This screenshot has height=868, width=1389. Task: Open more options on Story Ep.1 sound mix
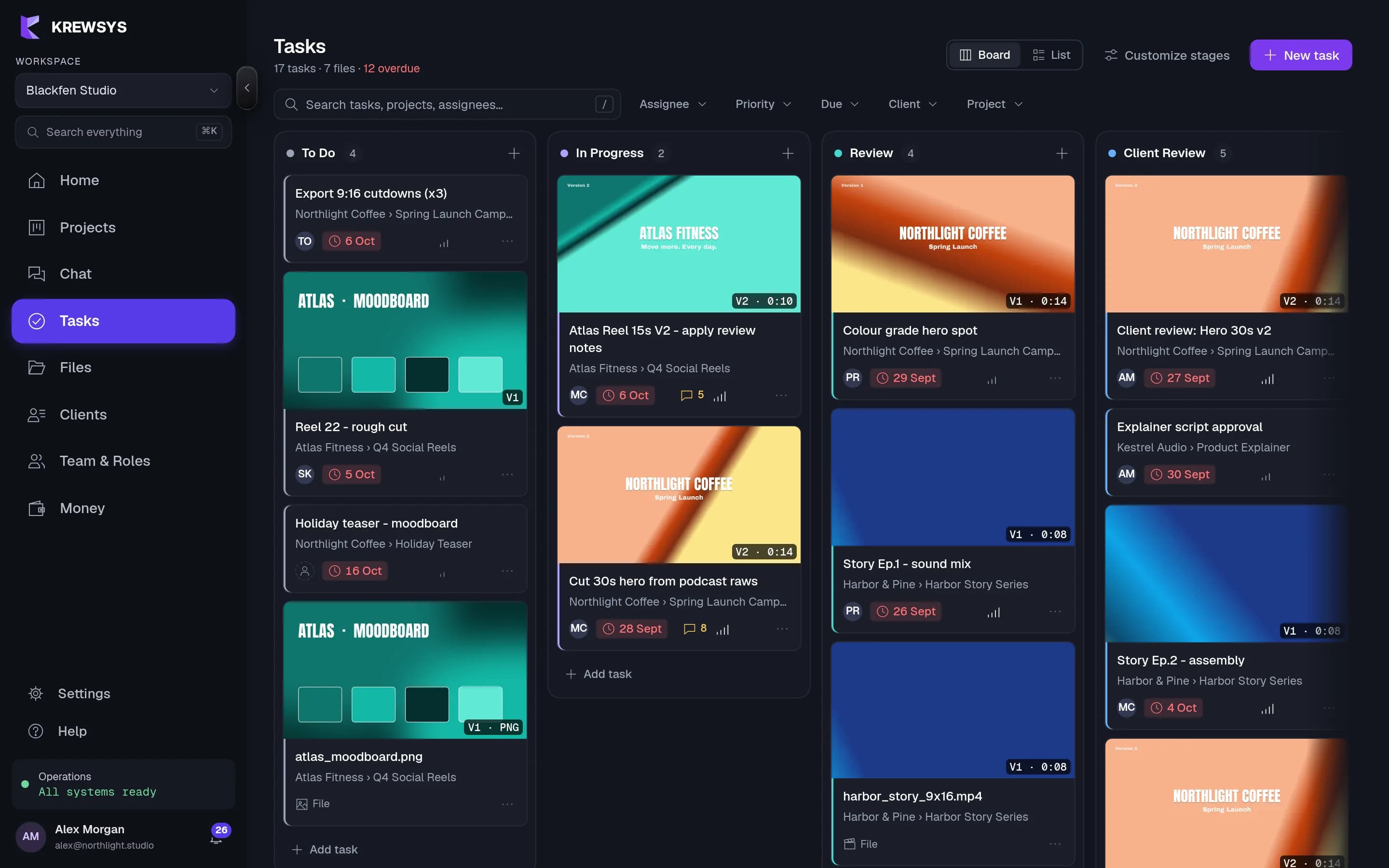coord(1054,611)
